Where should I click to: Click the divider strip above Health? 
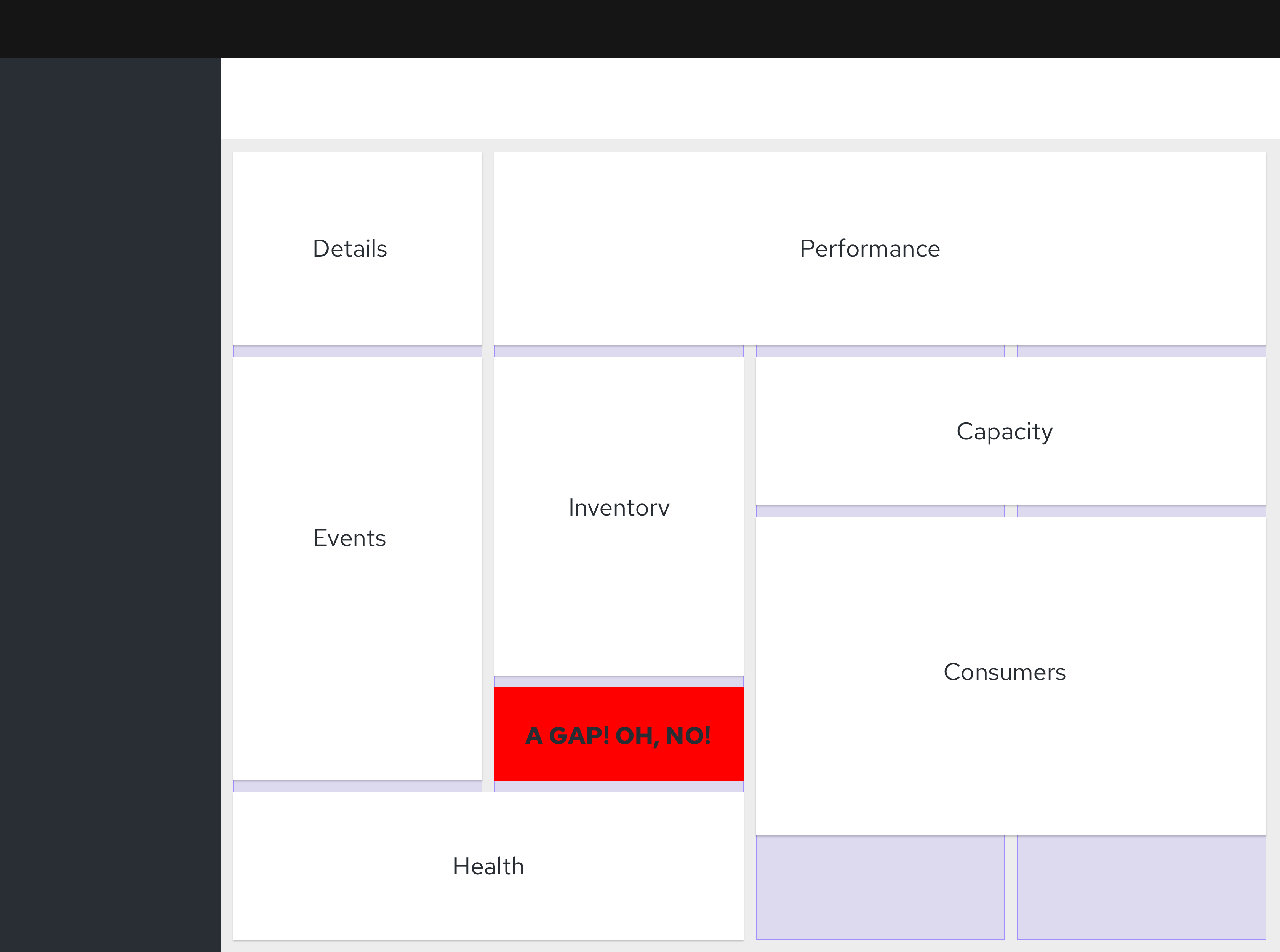(357, 785)
